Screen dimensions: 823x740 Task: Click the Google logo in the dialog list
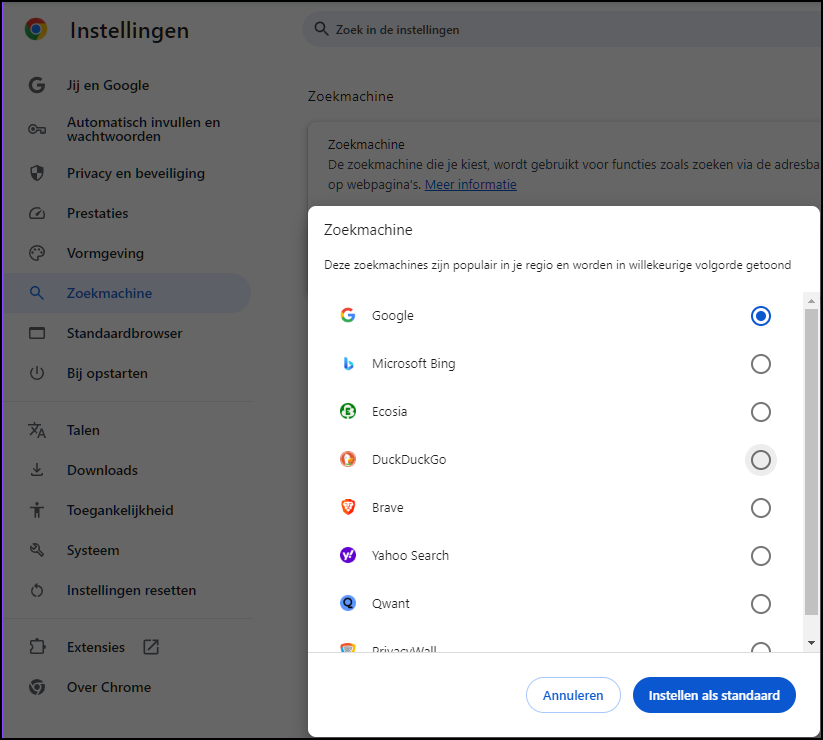[348, 315]
